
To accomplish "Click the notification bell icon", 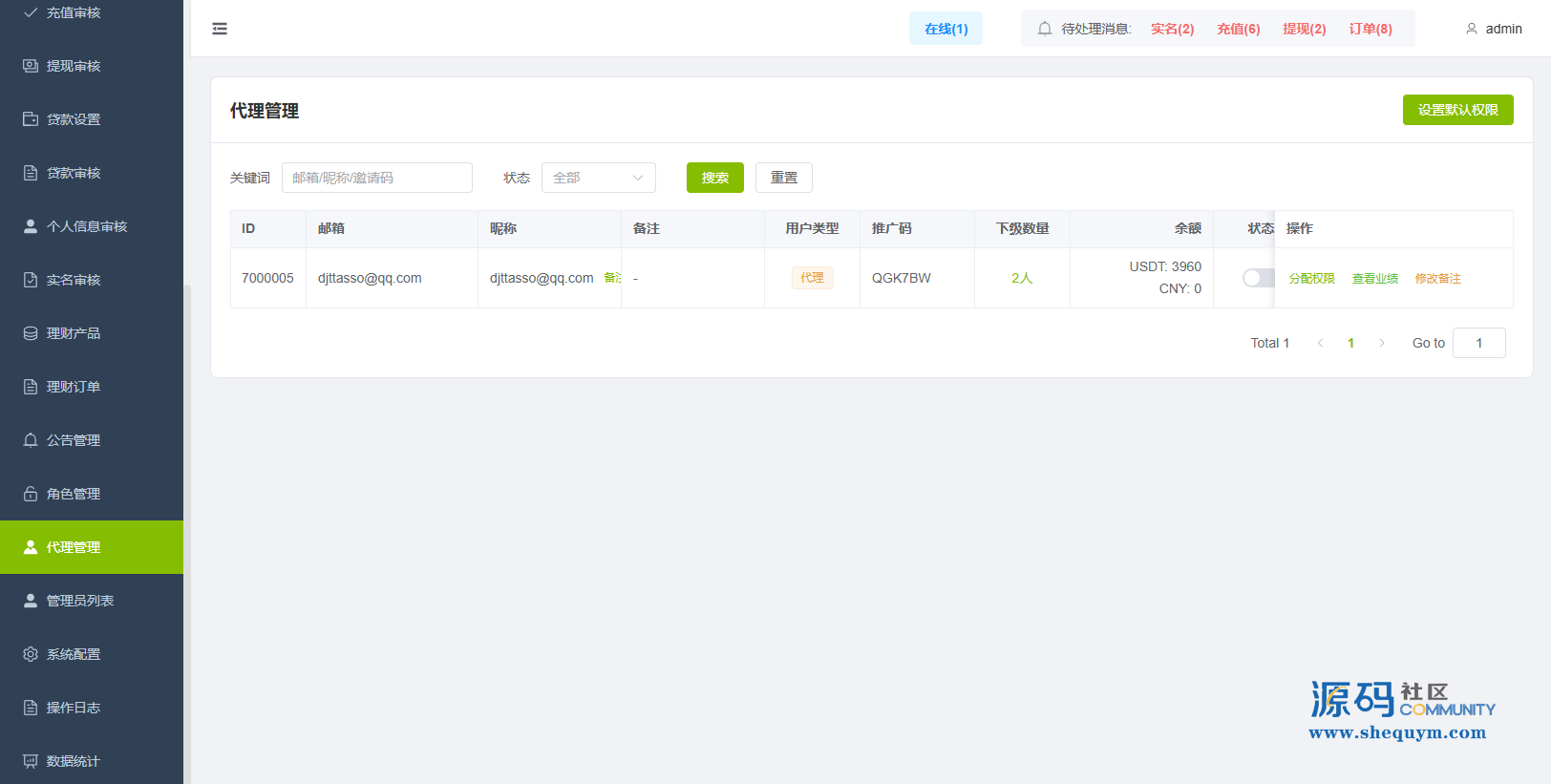I will 1045,29.
